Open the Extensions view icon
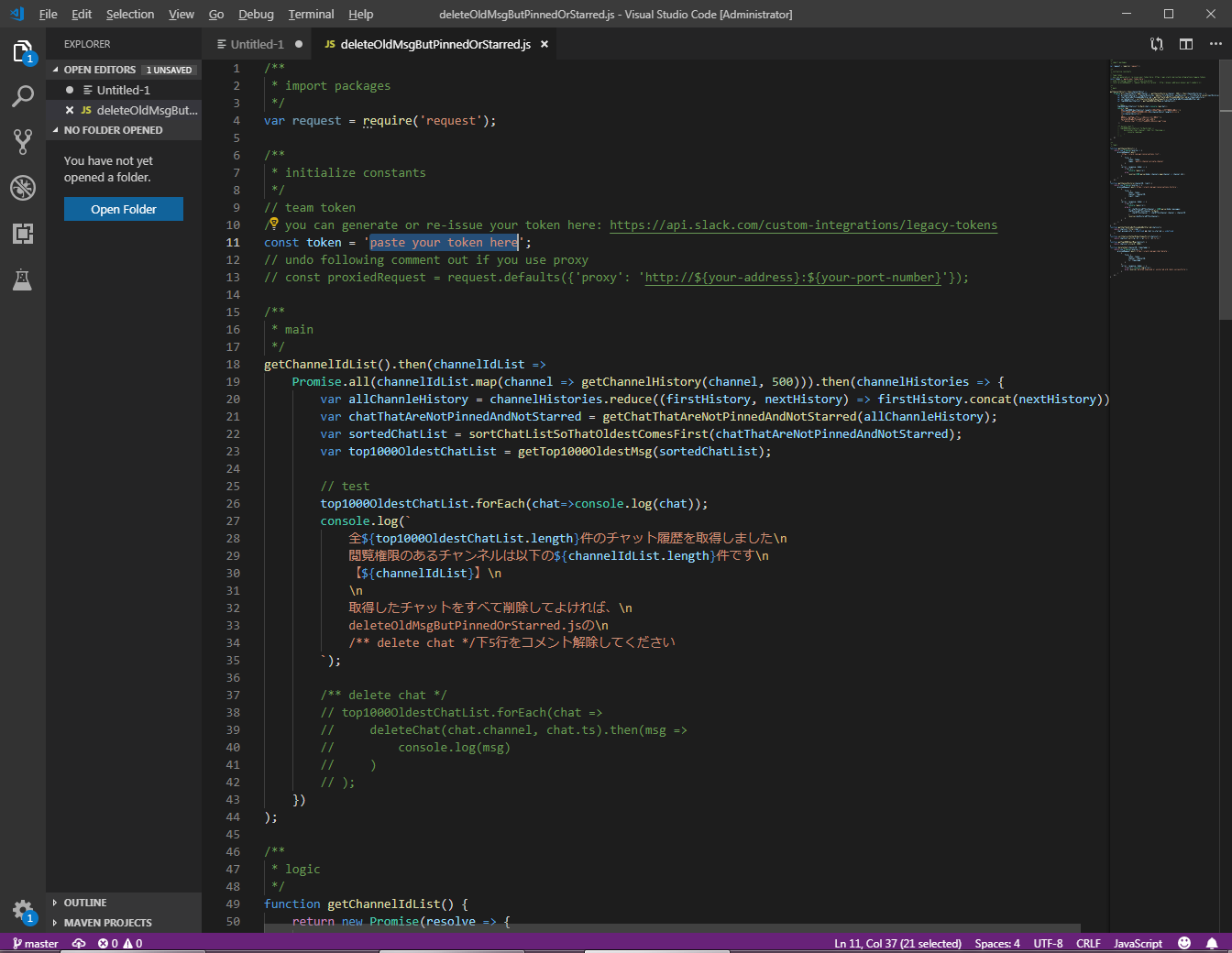 pos(23,234)
